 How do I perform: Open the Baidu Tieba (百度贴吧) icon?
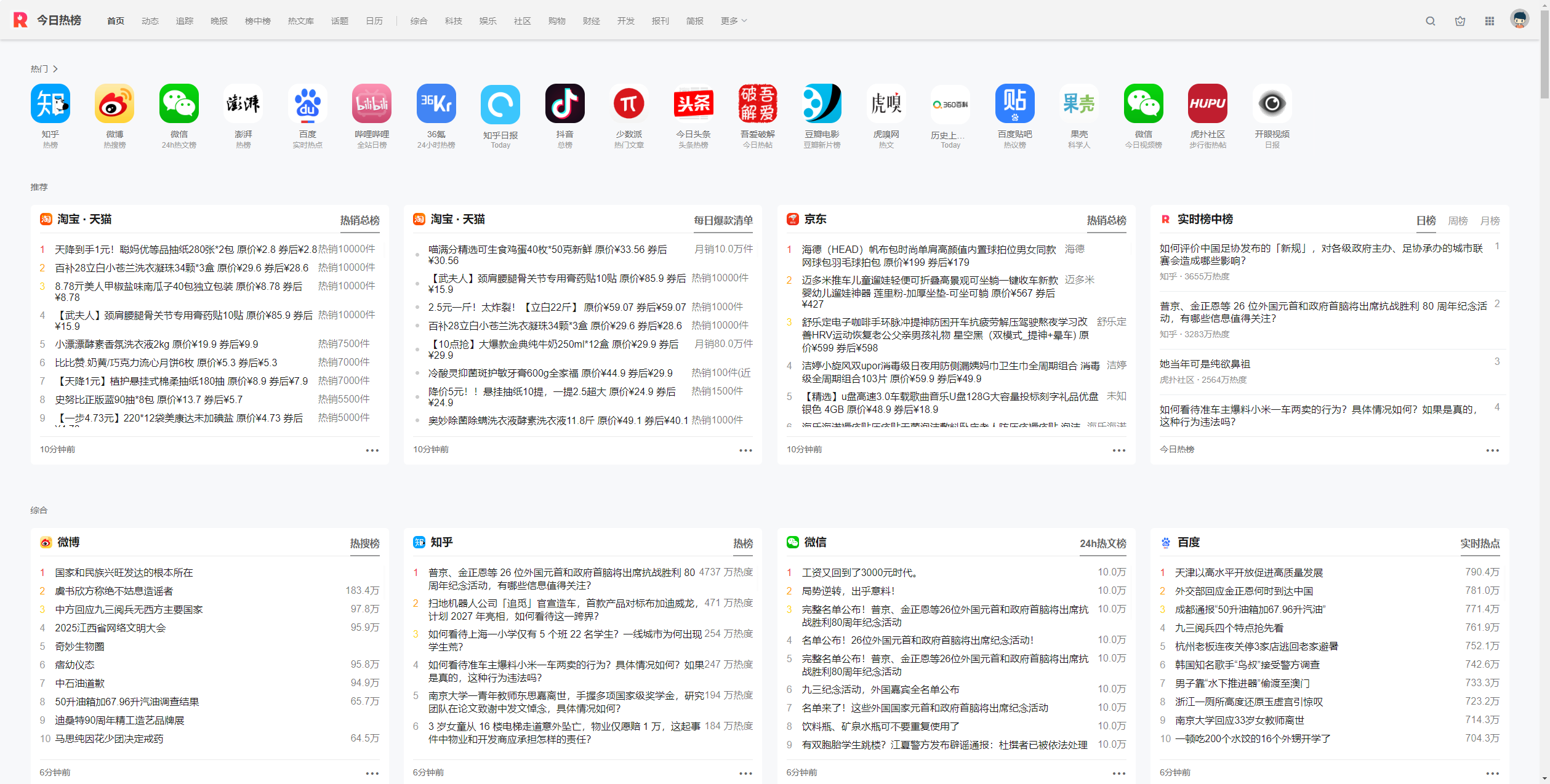pyautogui.click(x=1014, y=104)
